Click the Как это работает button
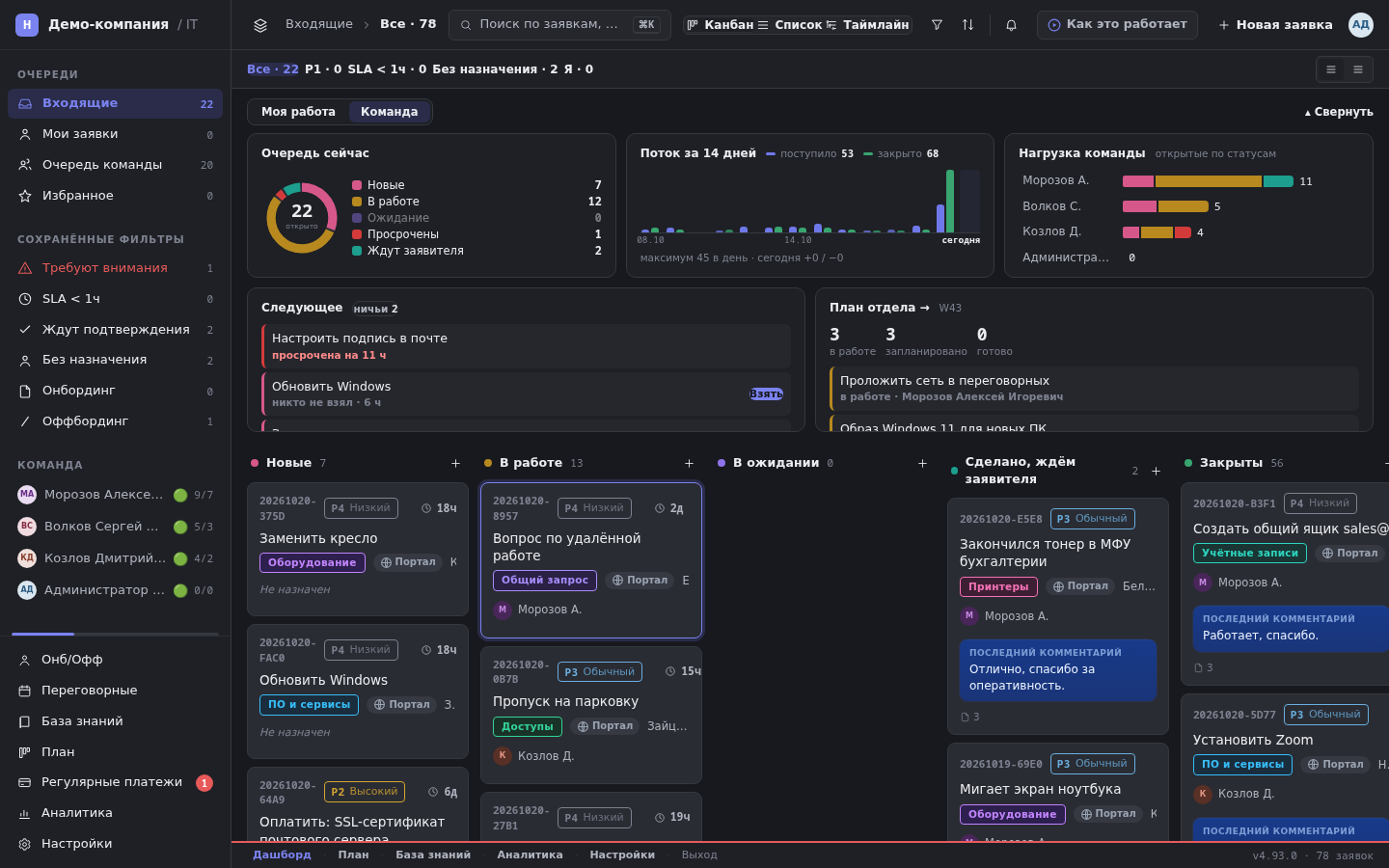Screen dimensions: 1389x868 [x=1117, y=25]
